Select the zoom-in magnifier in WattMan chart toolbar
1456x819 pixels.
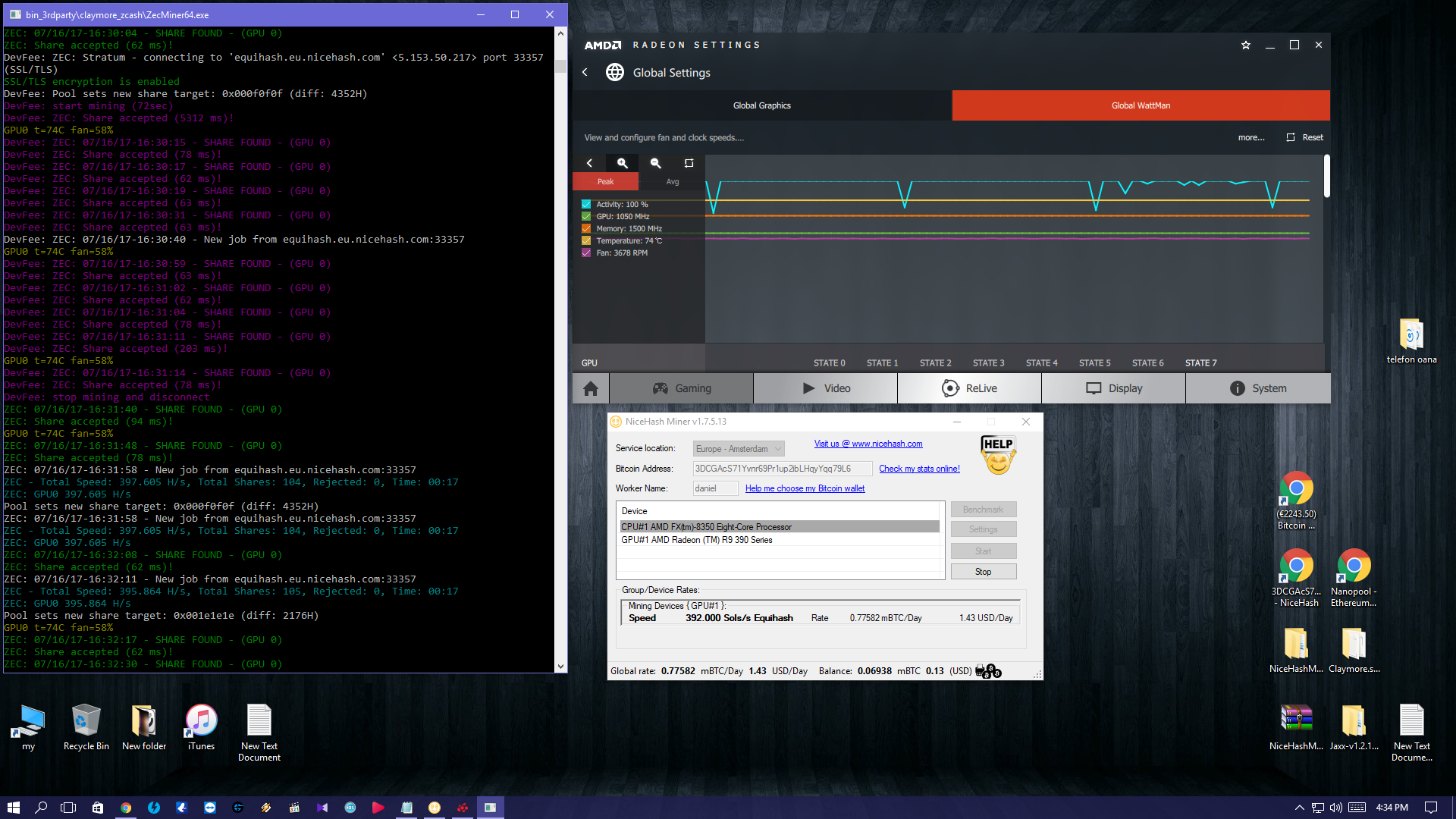tap(623, 163)
